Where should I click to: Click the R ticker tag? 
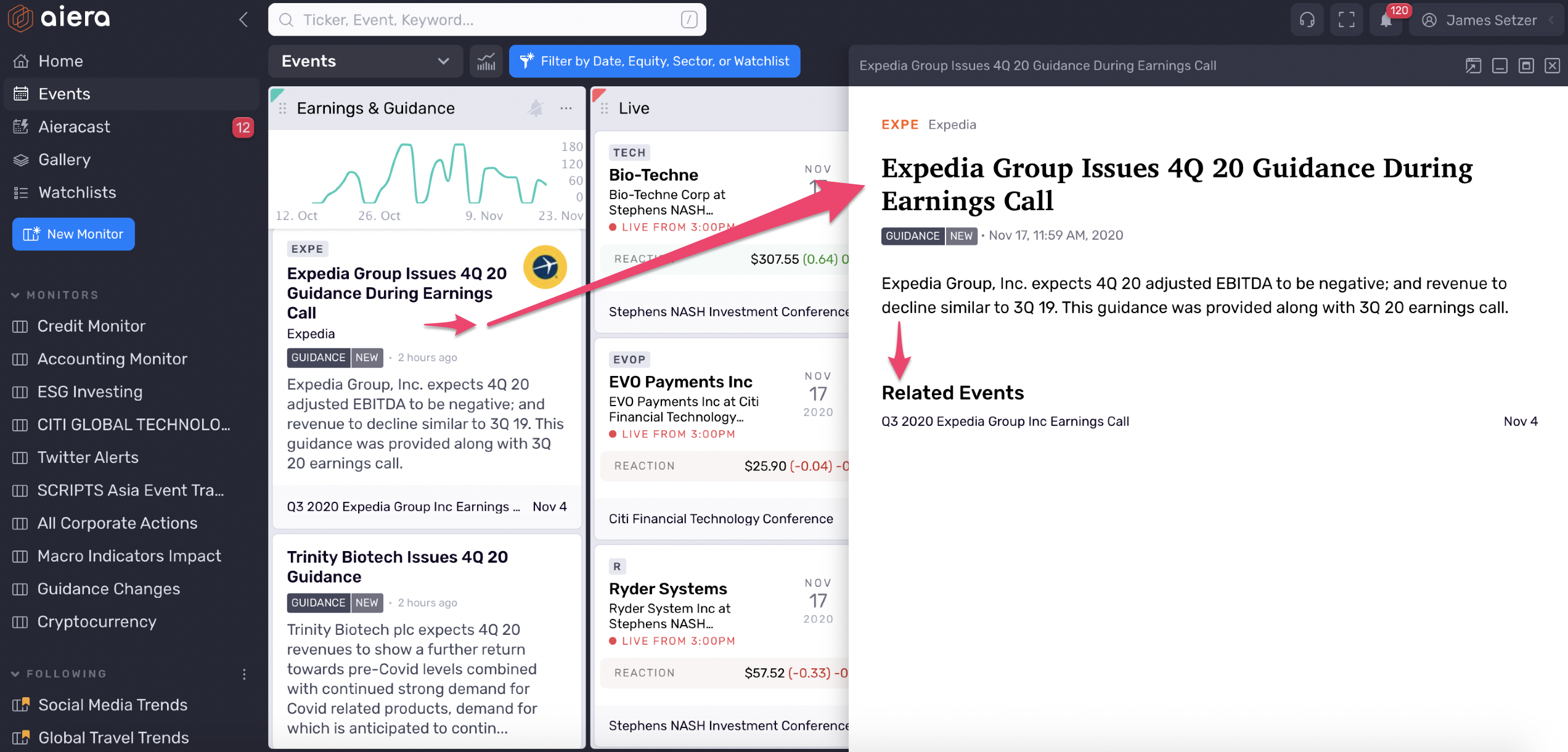pyautogui.click(x=617, y=566)
